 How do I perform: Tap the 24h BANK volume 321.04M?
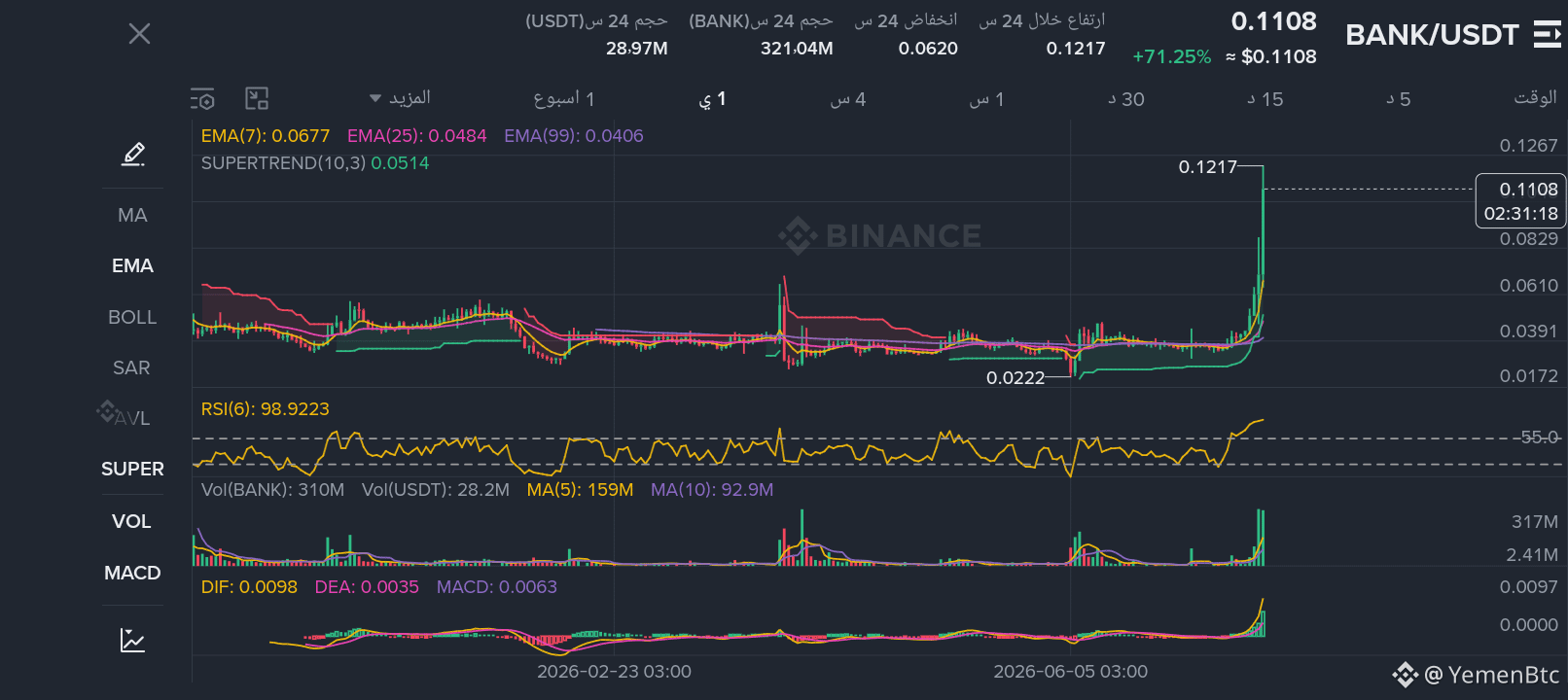coord(797,49)
